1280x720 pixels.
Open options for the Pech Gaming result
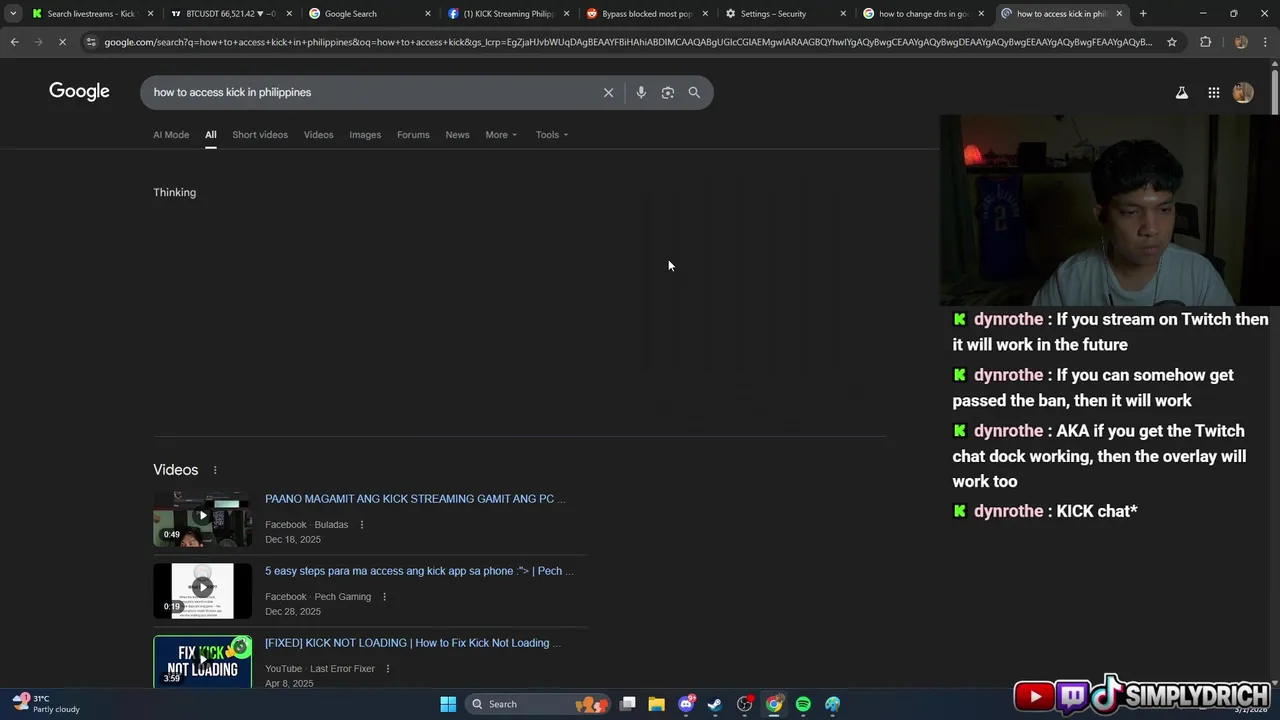384,597
